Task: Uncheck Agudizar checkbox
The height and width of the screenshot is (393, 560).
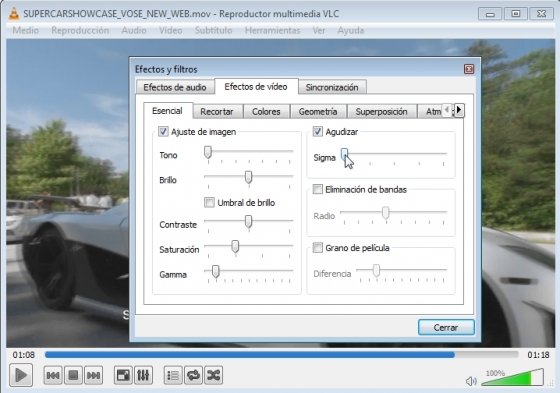Action: pos(318,131)
